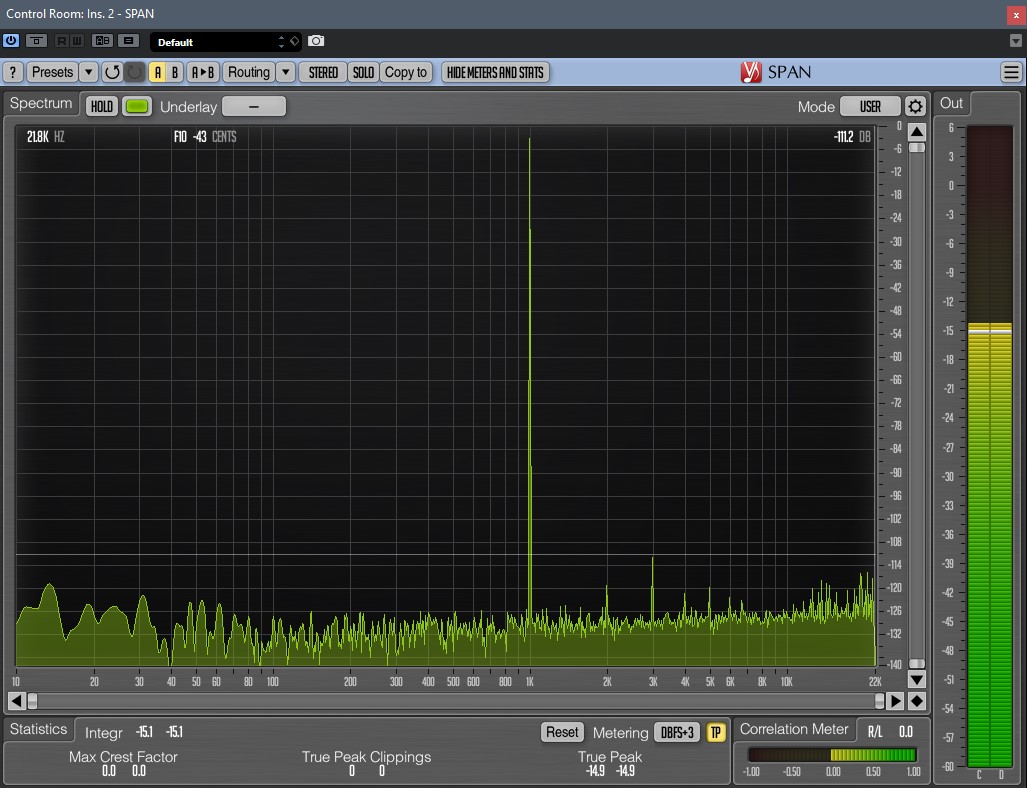Click the frequency scroll right arrow
This screenshot has width=1027, height=788.
pyautogui.click(x=895, y=701)
